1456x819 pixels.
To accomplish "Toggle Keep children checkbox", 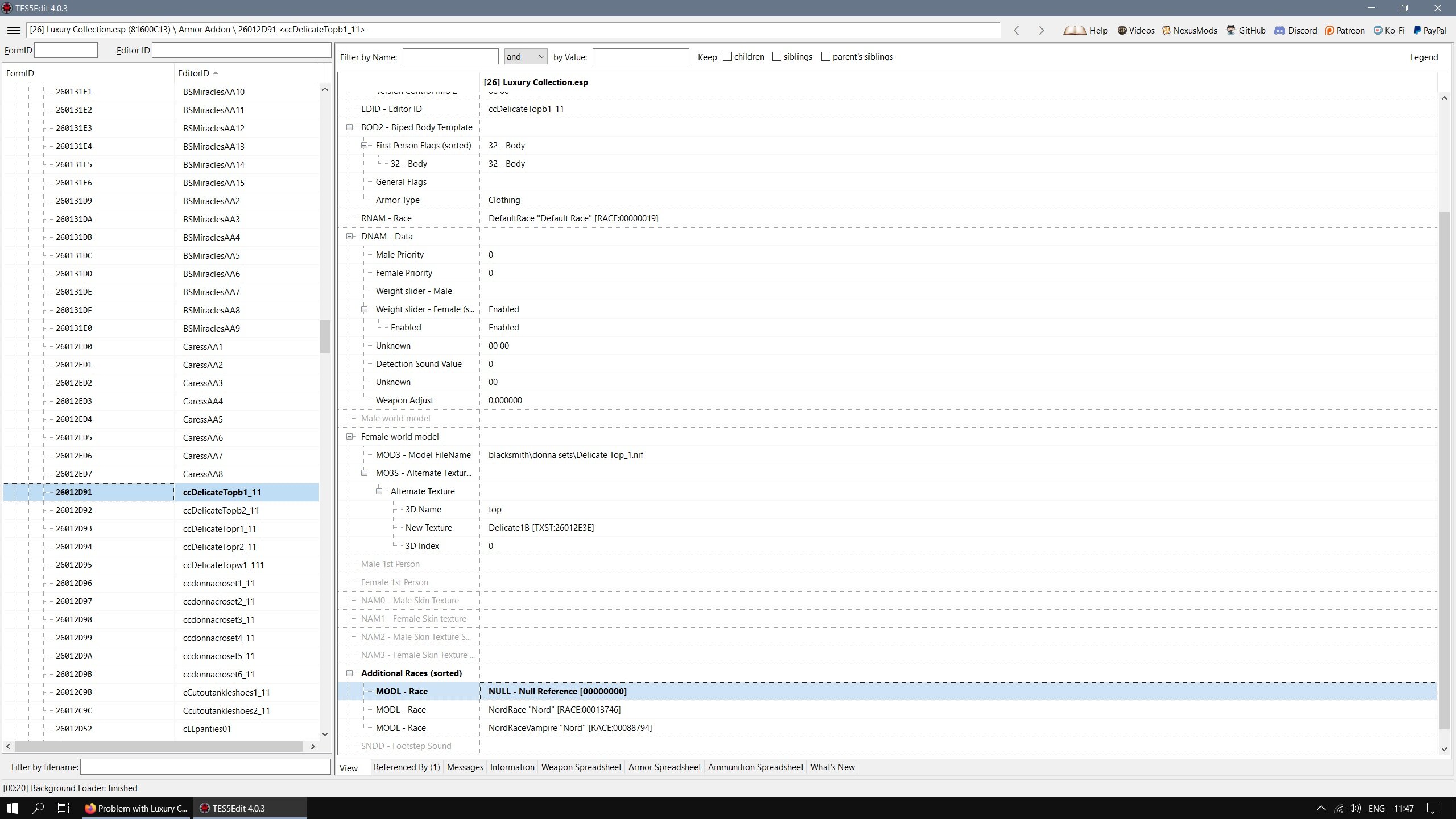I will tap(727, 56).
